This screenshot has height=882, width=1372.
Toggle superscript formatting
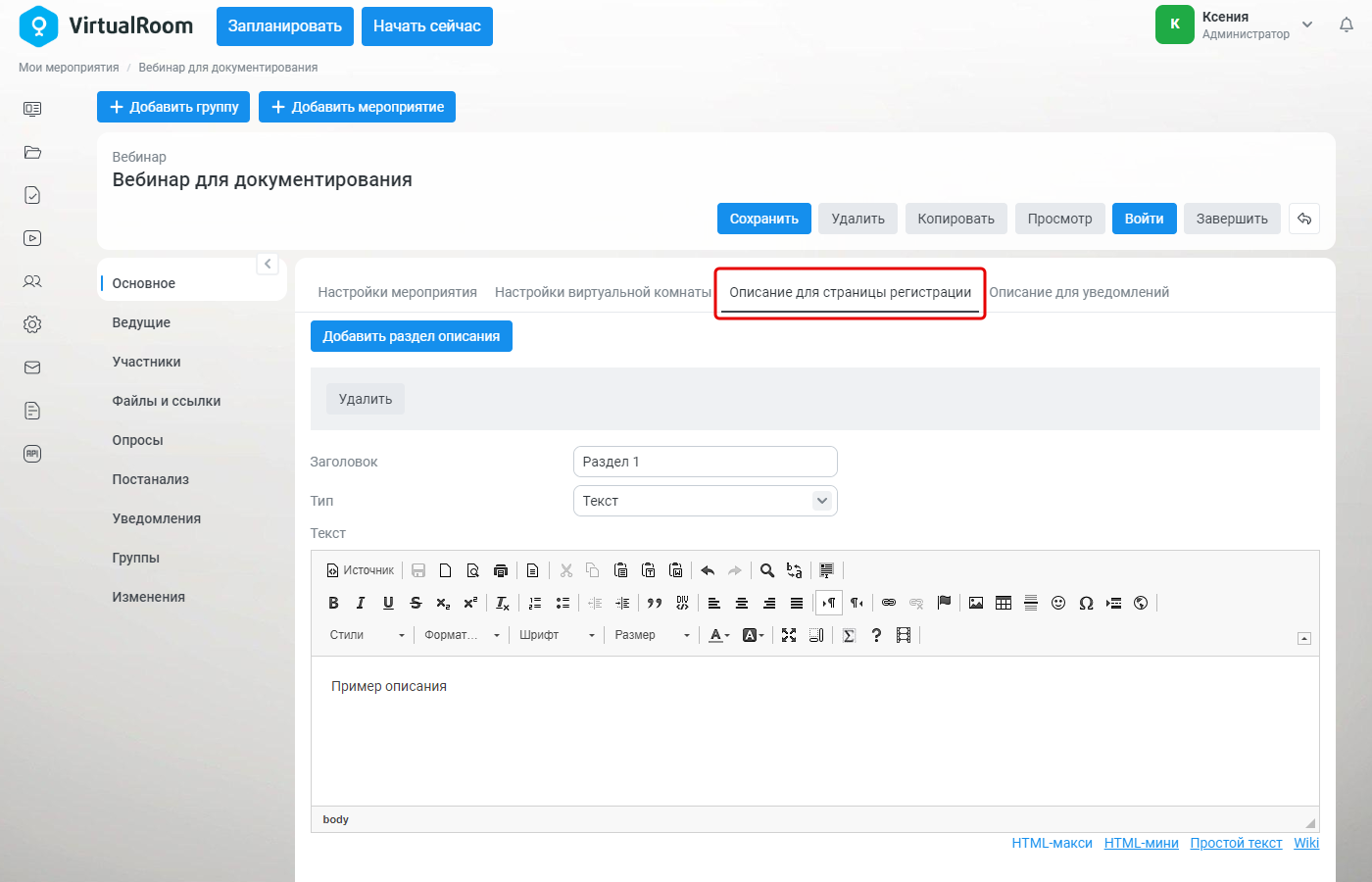[470, 603]
